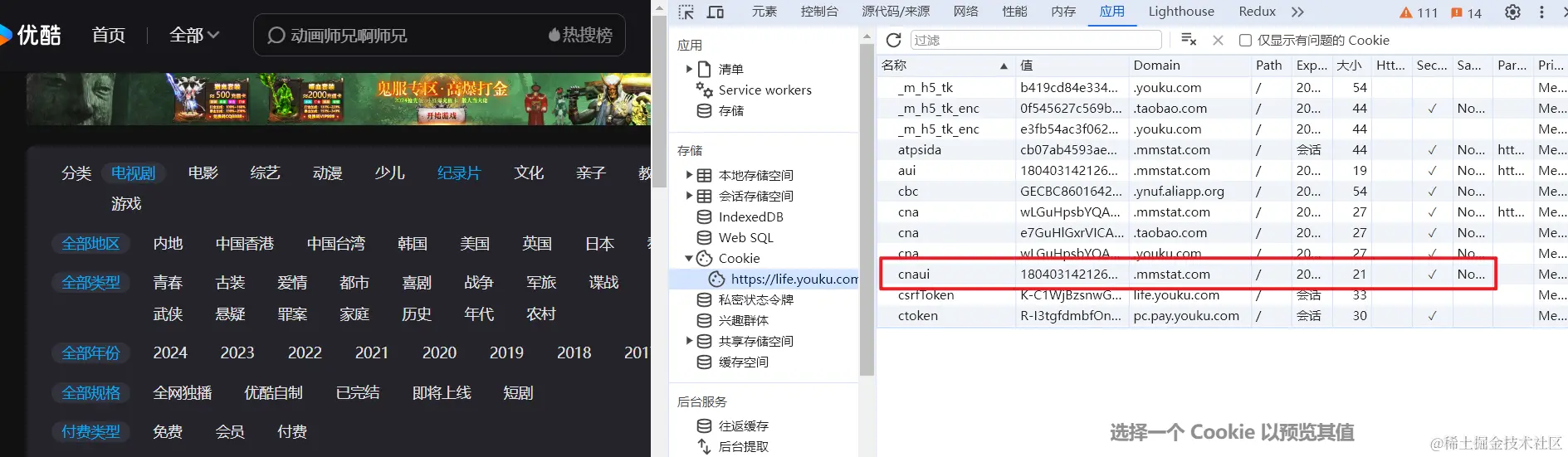Switch to Redux tab
Viewport: 1568px width, 457px height.
click(x=1257, y=12)
